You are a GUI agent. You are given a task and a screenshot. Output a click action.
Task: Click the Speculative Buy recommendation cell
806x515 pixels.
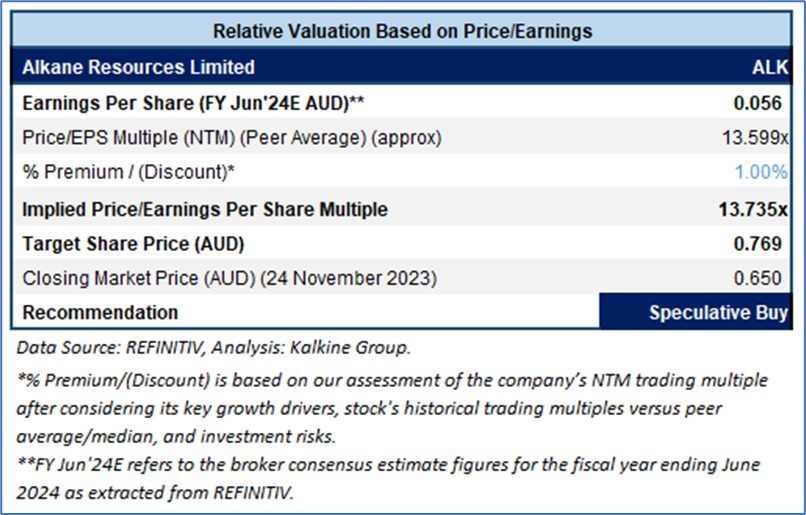(x=717, y=312)
